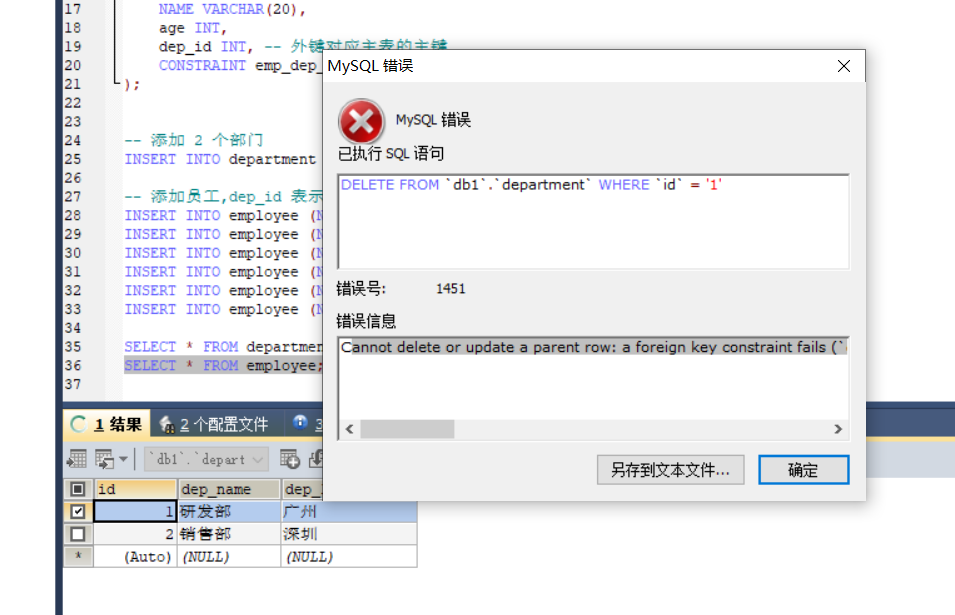Select the cell 研发部
Viewport: 955px width, 615px height.
(x=229, y=511)
